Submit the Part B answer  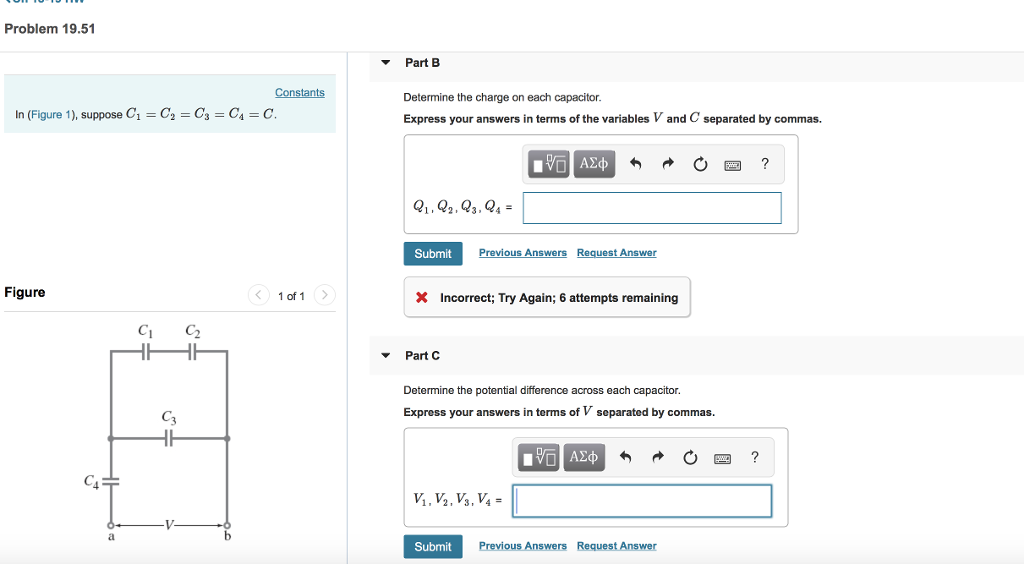click(x=432, y=254)
